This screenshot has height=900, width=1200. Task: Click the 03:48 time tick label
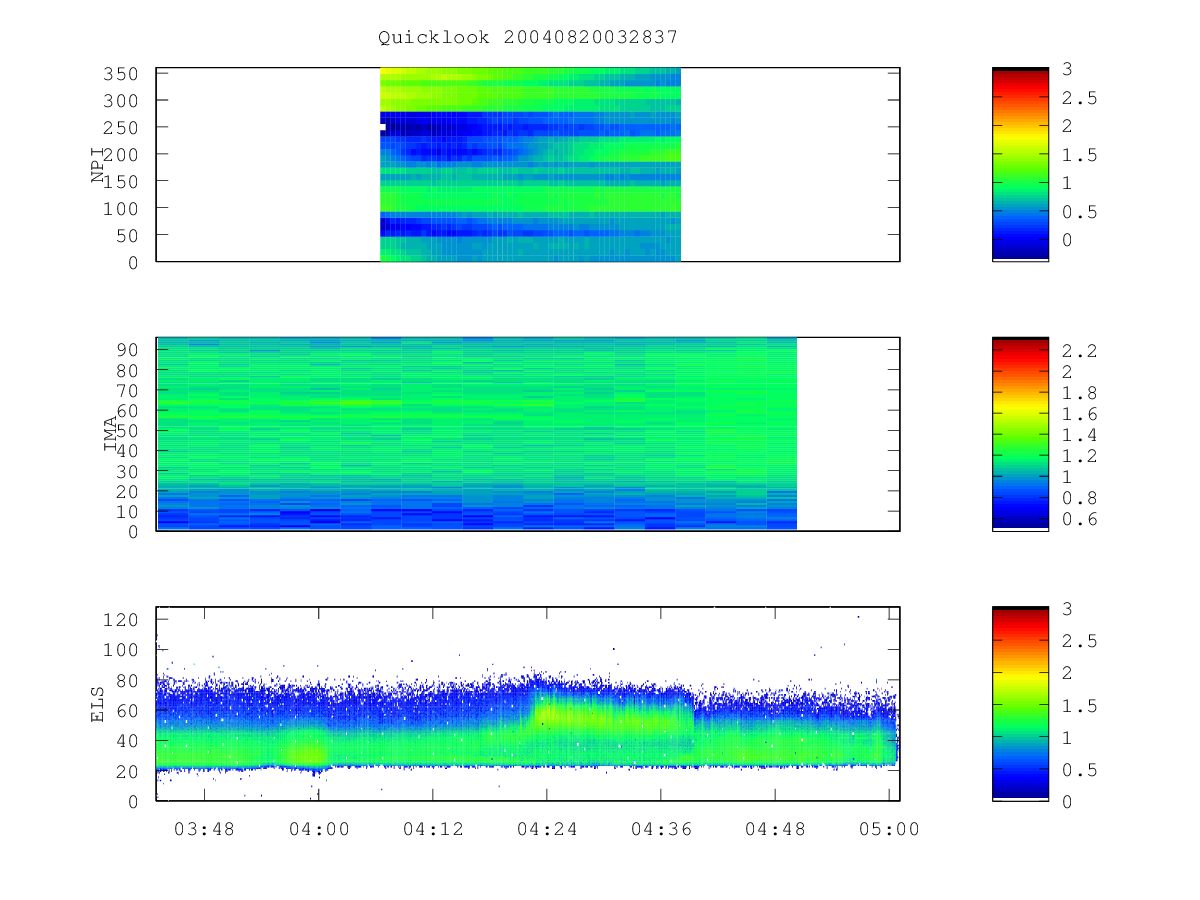pos(204,829)
